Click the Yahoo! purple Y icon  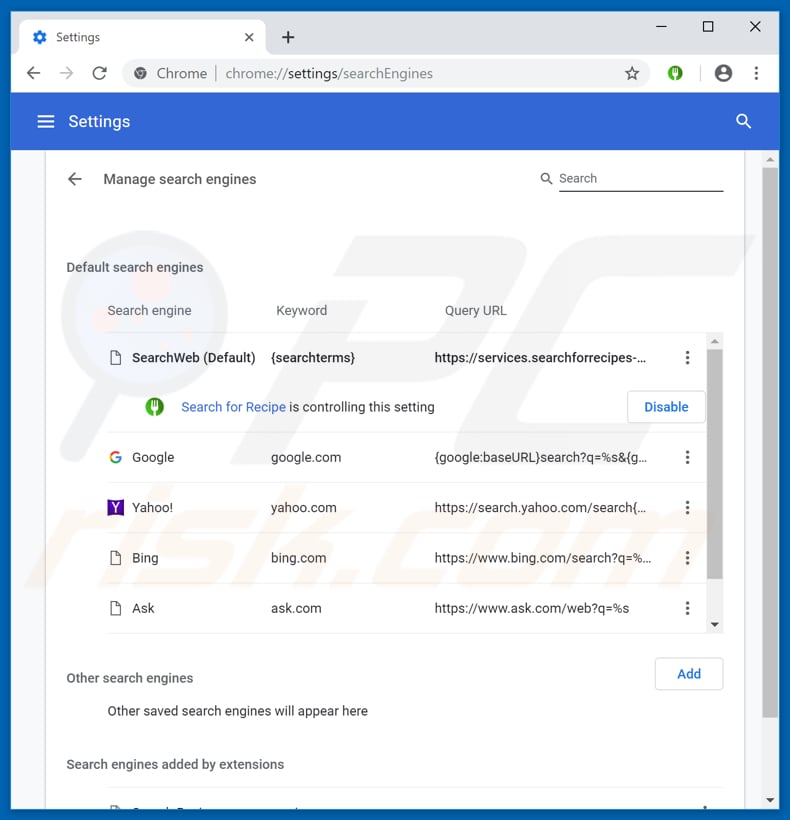[x=116, y=507]
